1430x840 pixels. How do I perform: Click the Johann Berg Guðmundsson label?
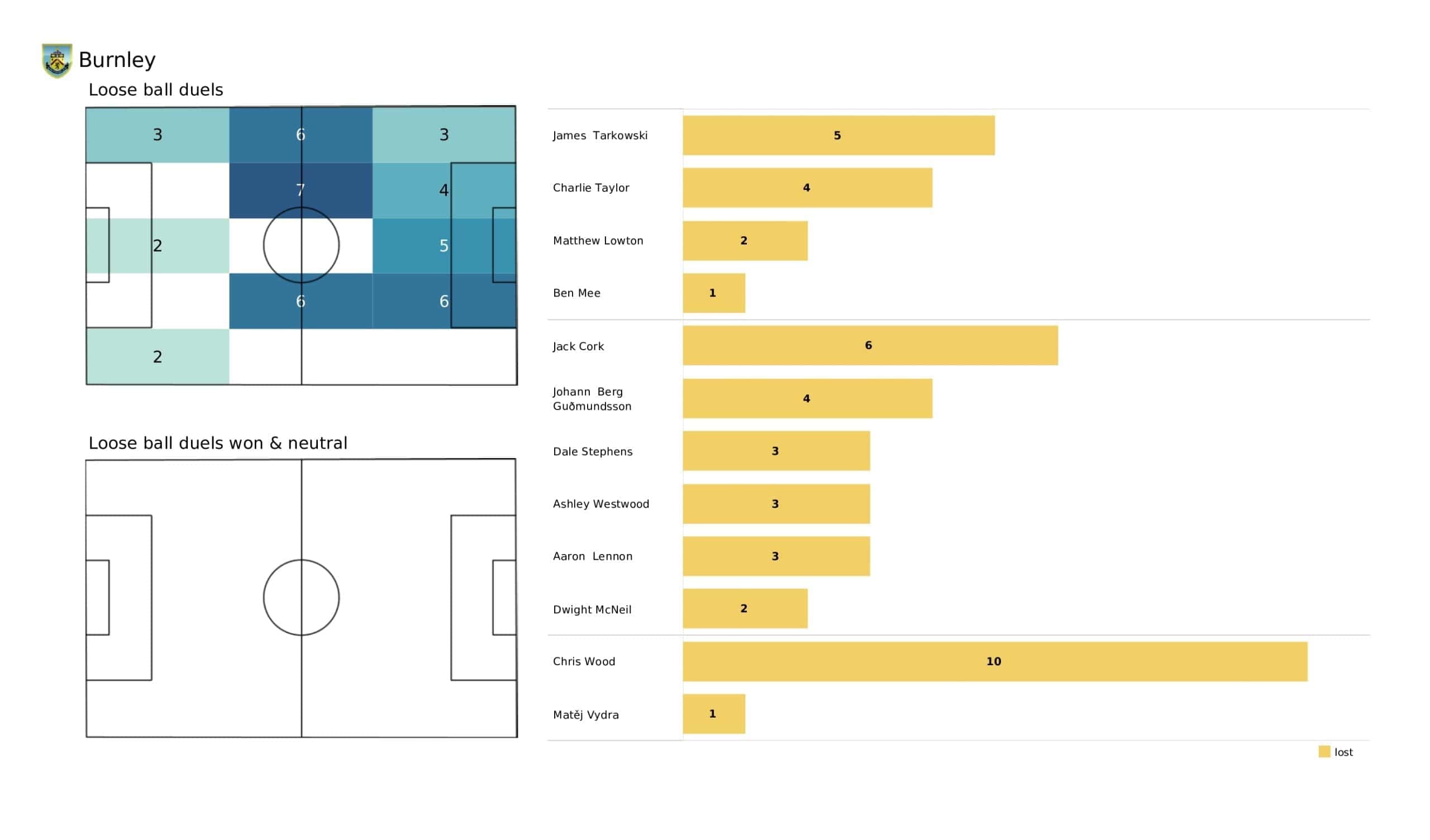592,398
